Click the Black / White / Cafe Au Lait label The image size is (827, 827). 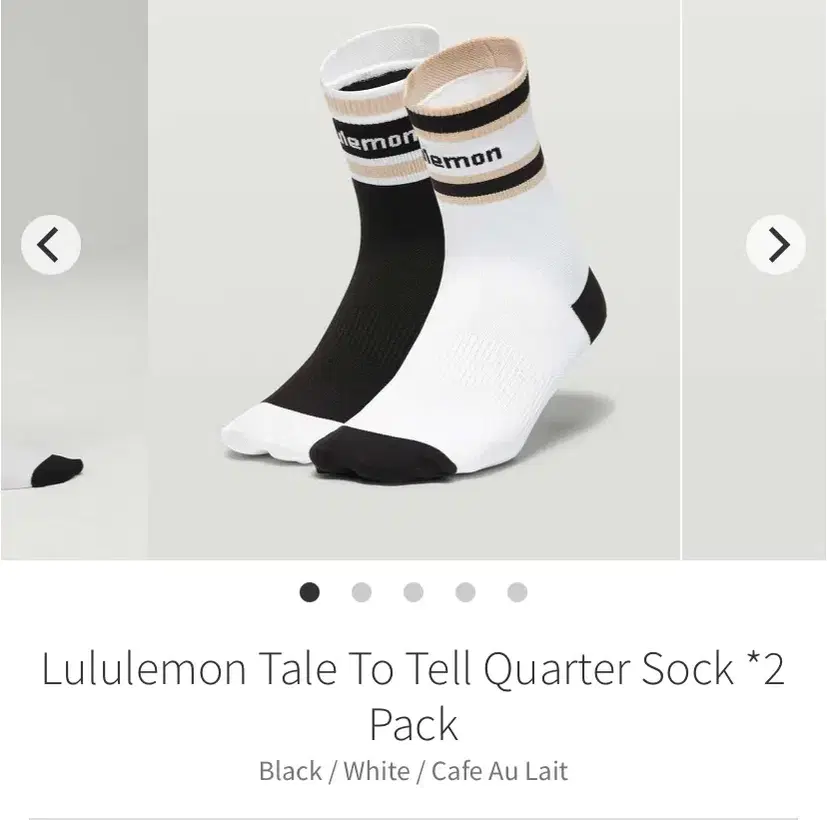point(414,771)
